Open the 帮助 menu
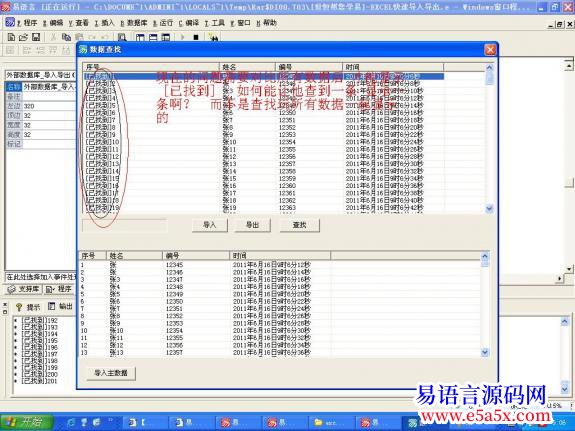This screenshot has height=431, width=575. (x=266, y=23)
